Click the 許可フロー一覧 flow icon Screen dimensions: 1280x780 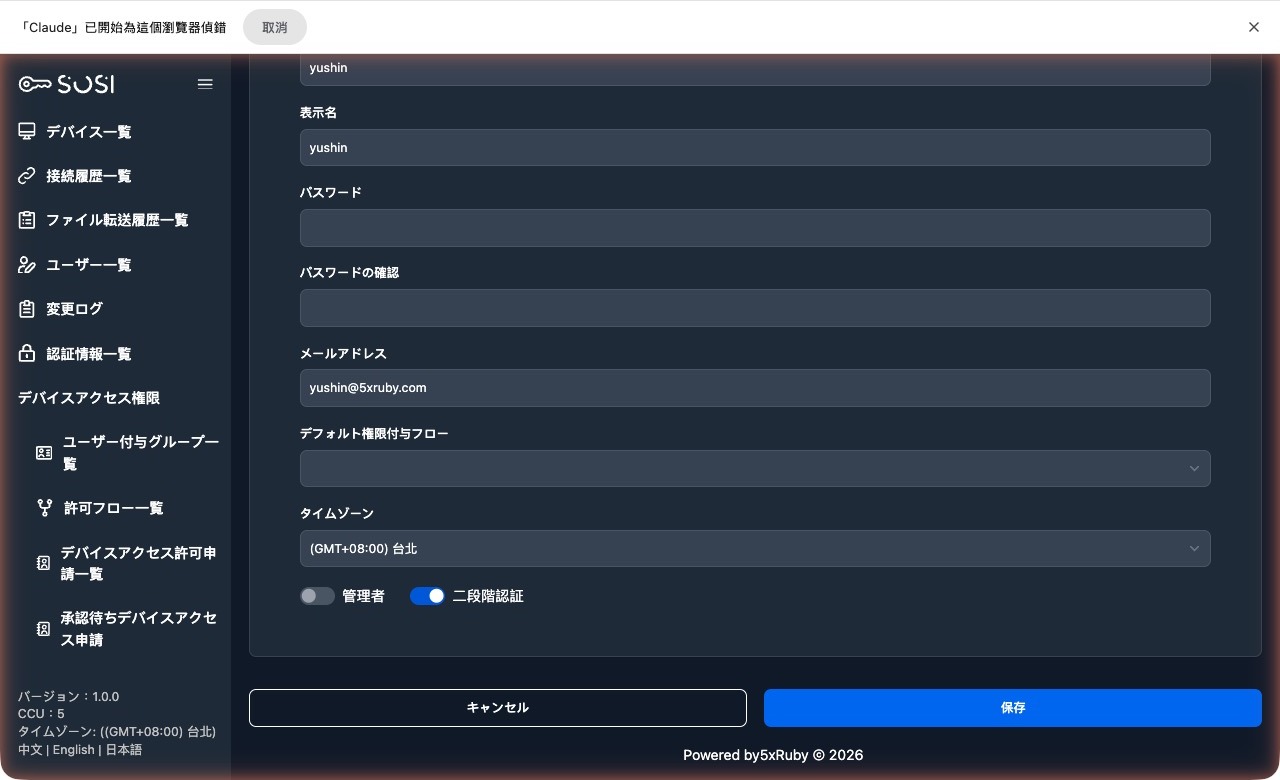[x=44, y=507]
